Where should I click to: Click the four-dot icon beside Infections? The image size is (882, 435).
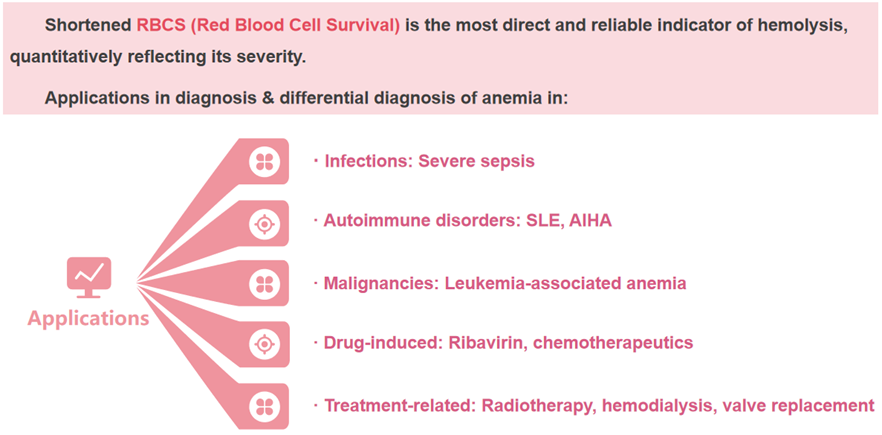coord(264,162)
